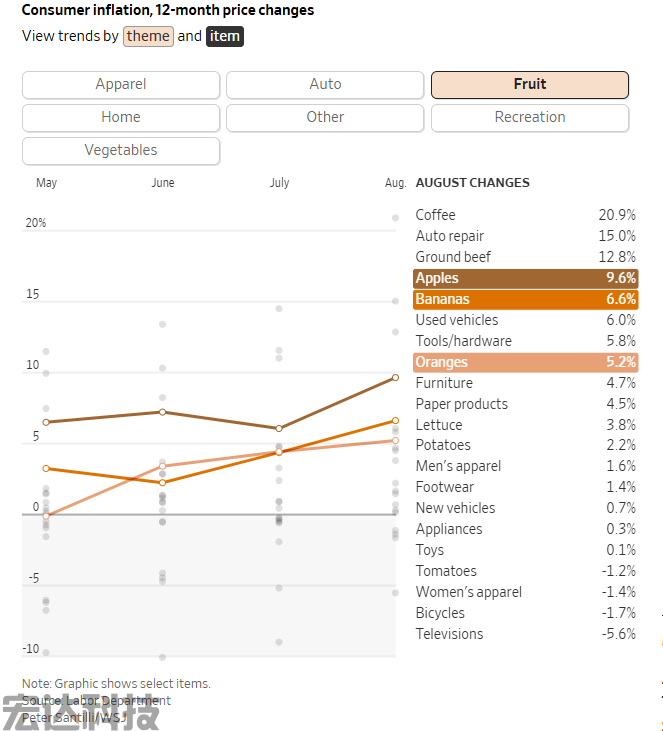Choose the Home theme filter
Image resolution: width=663 pixels, height=731 pixels.
[121, 117]
